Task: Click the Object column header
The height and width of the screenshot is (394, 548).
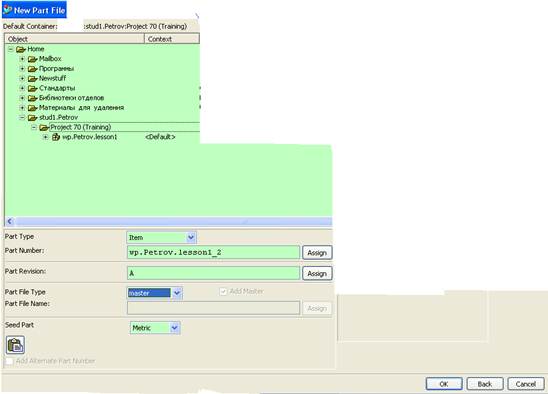Action: (x=74, y=39)
